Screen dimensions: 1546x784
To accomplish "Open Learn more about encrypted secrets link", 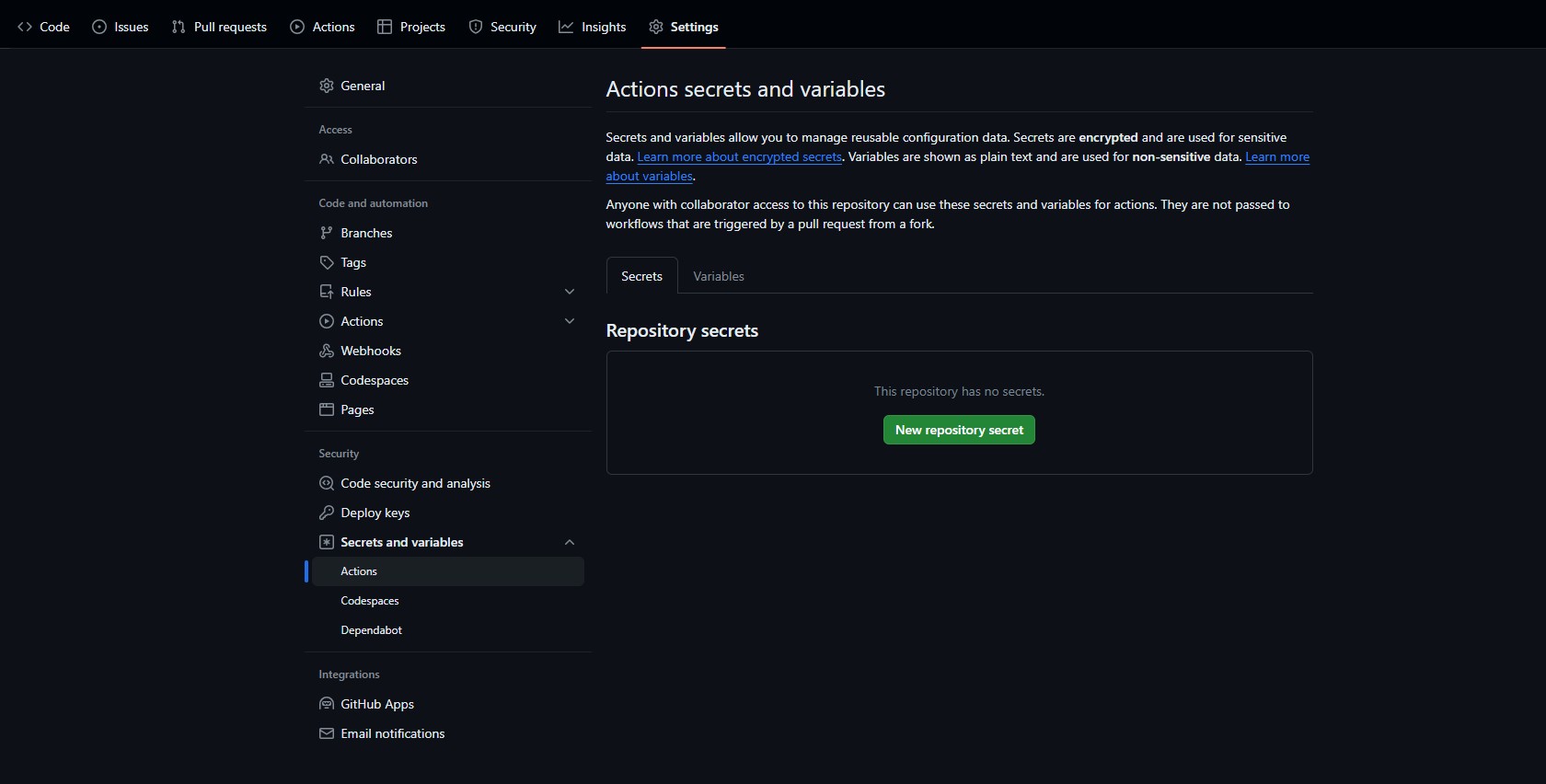I will coord(739,157).
